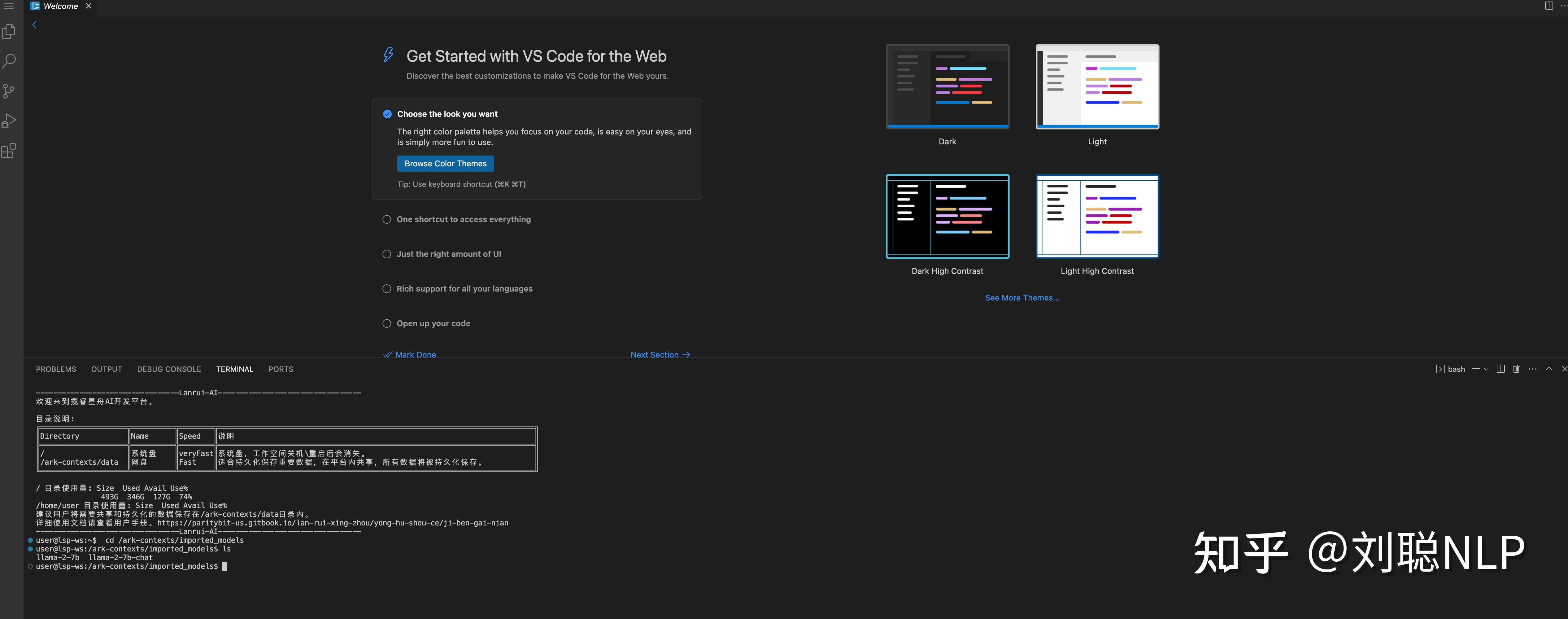The height and width of the screenshot is (619, 1568).
Task: Switch to the PROBLEMS tab
Action: pos(56,369)
